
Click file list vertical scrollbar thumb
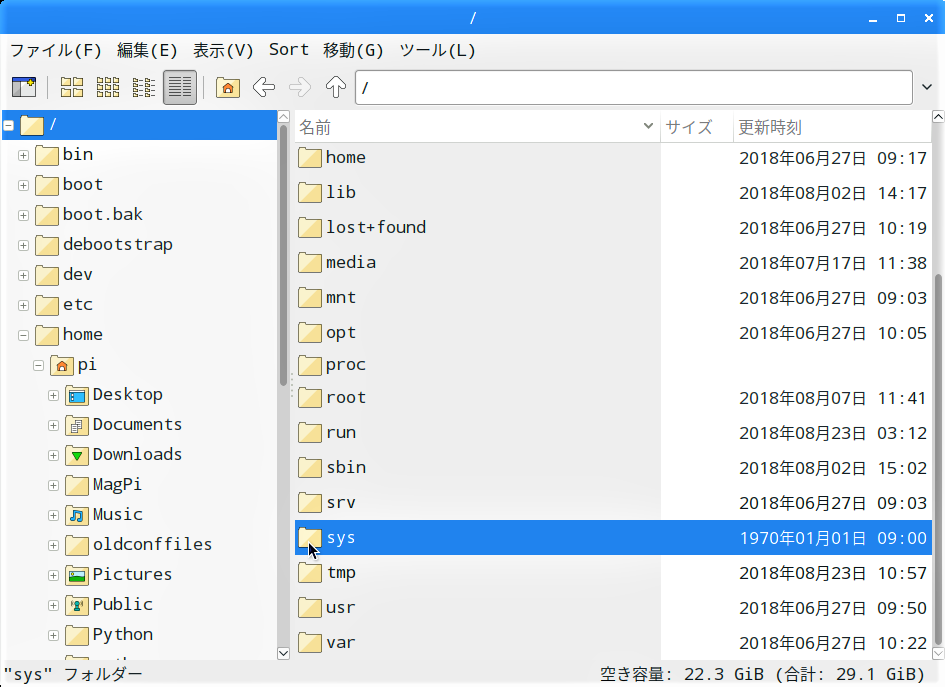tap(938, 459)
